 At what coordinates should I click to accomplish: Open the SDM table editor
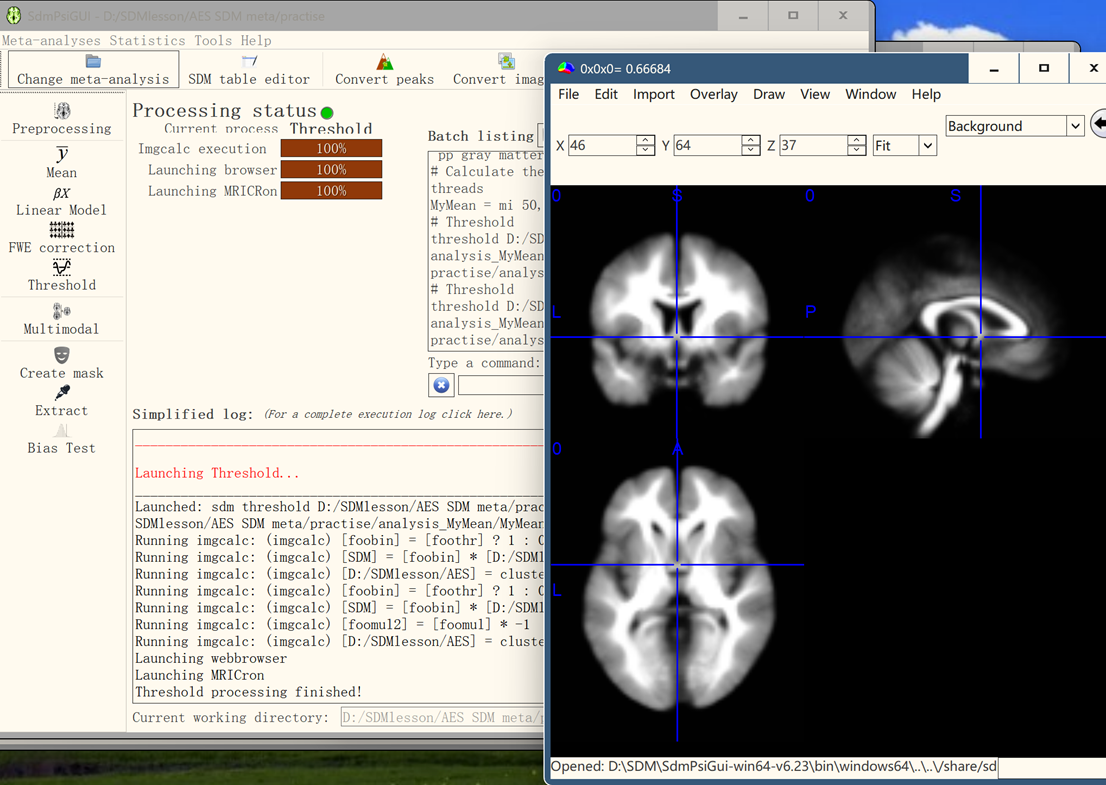(249, 70)
